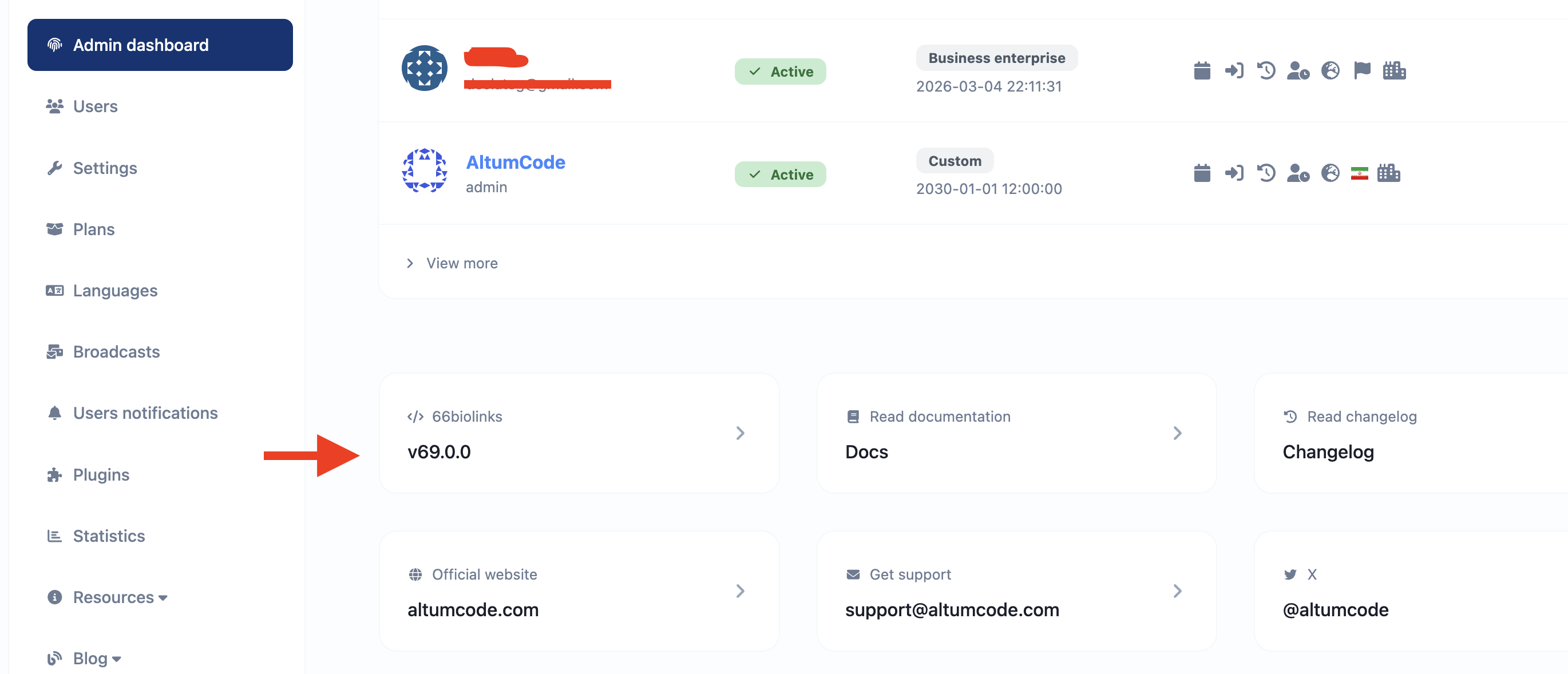Click the chevron on the 66biolinks card
This screenshot has width=1568, height=674.
pos(740,433)
